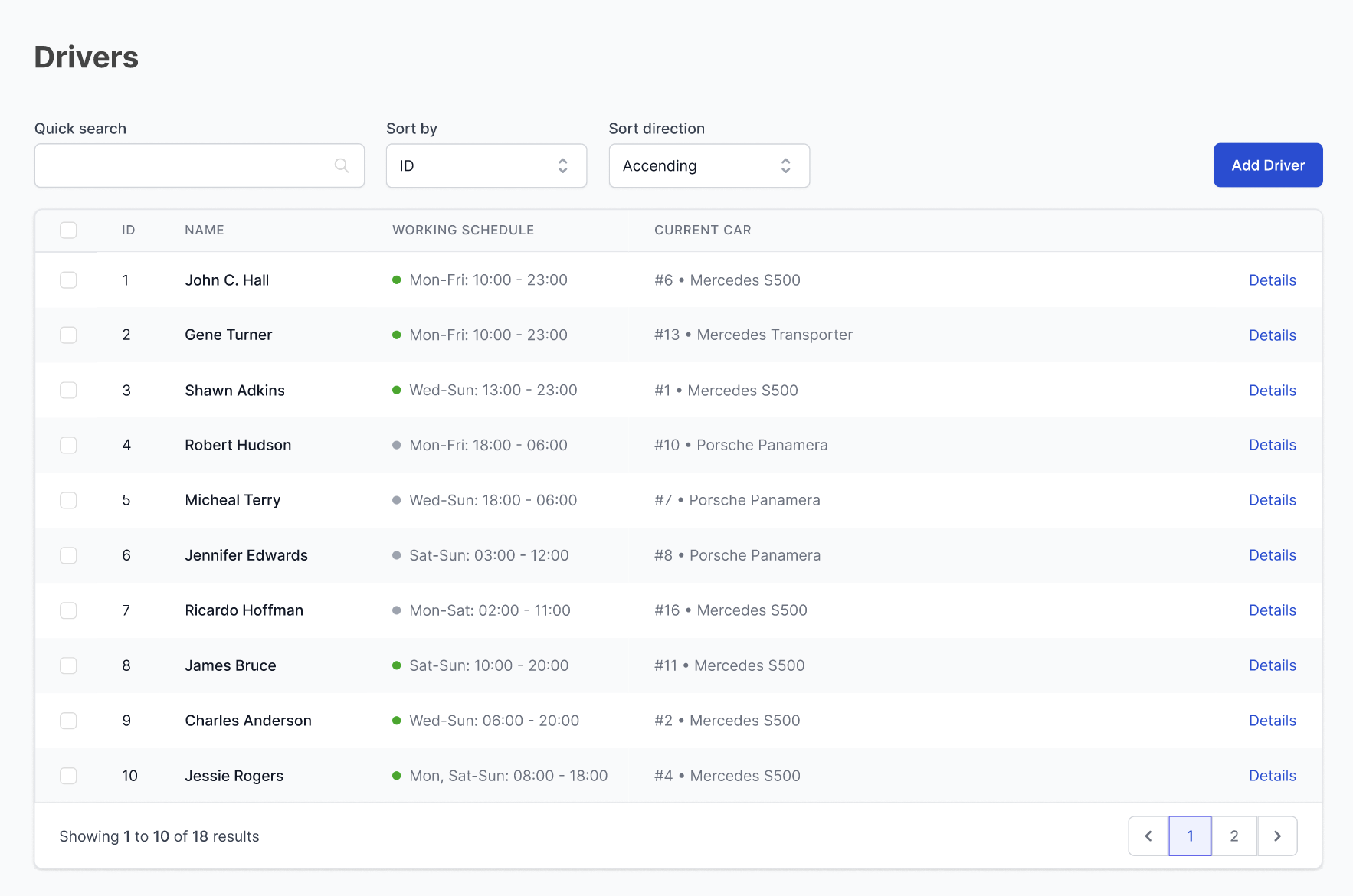Check the box for Charles Anderson

coord(68,721)
